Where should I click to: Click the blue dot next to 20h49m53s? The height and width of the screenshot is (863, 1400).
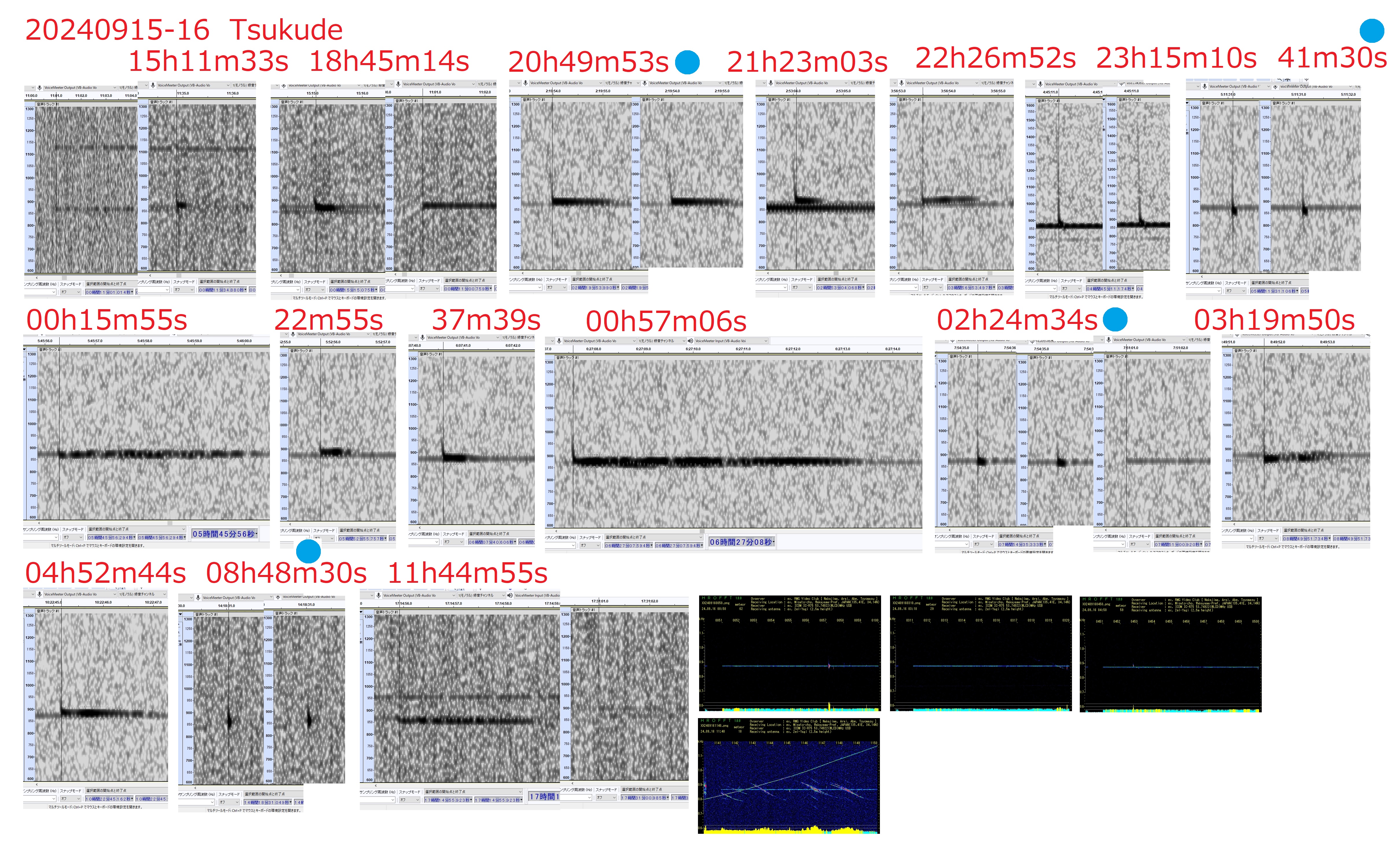[687, 62]
